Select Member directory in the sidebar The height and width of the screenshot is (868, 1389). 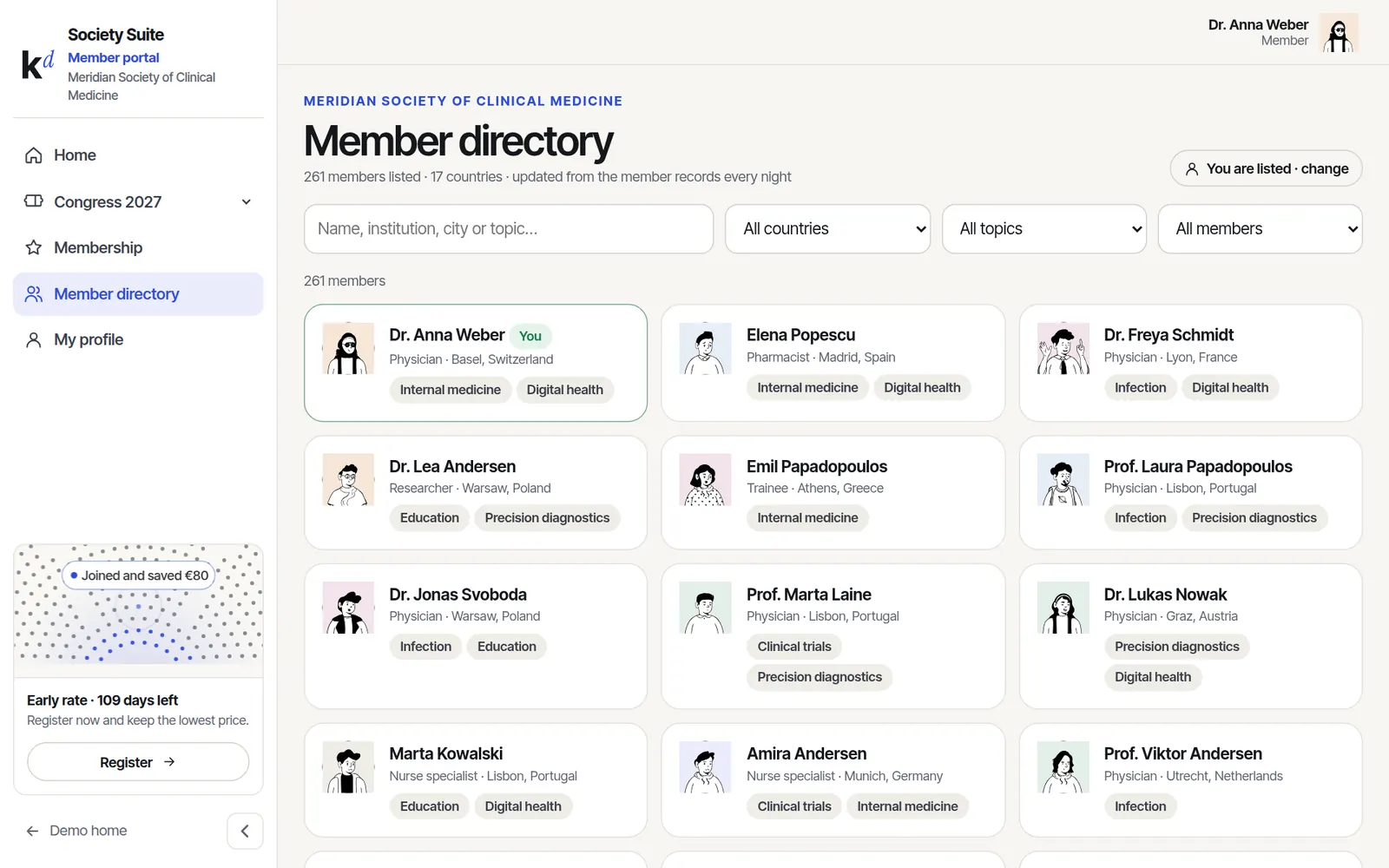click(138, 294)
